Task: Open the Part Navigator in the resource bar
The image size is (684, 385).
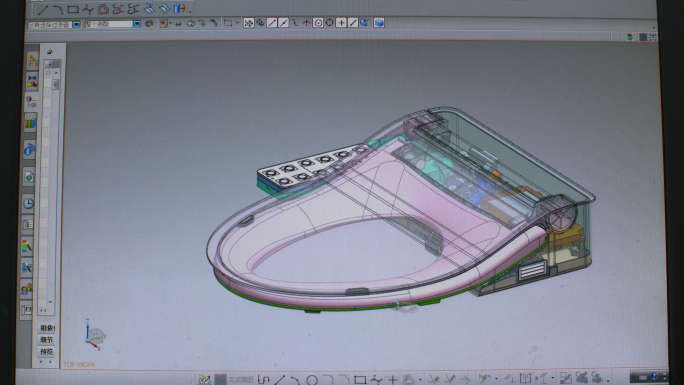Action: point(31,102)
